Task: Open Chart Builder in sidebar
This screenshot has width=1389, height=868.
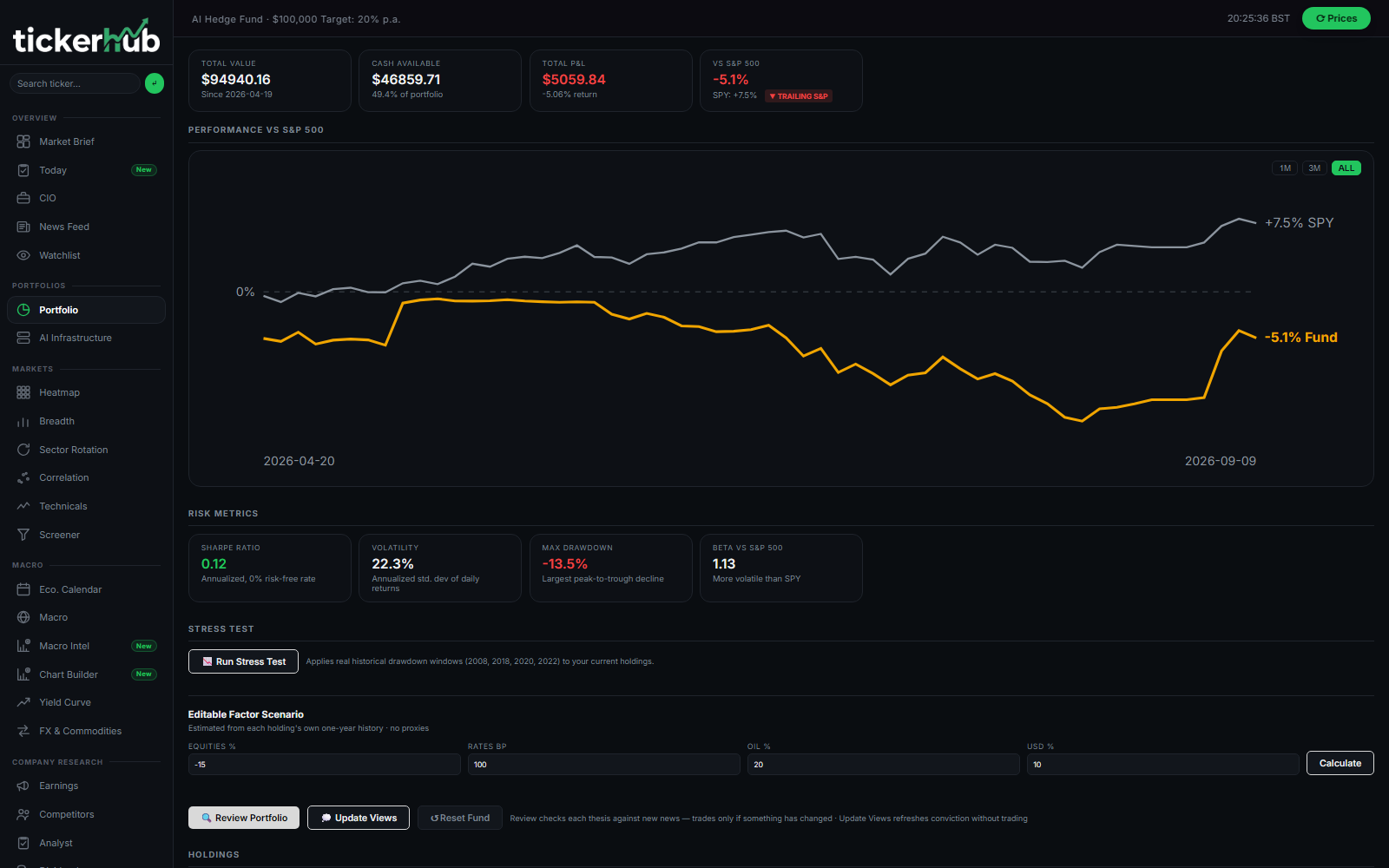Action: 86,674
